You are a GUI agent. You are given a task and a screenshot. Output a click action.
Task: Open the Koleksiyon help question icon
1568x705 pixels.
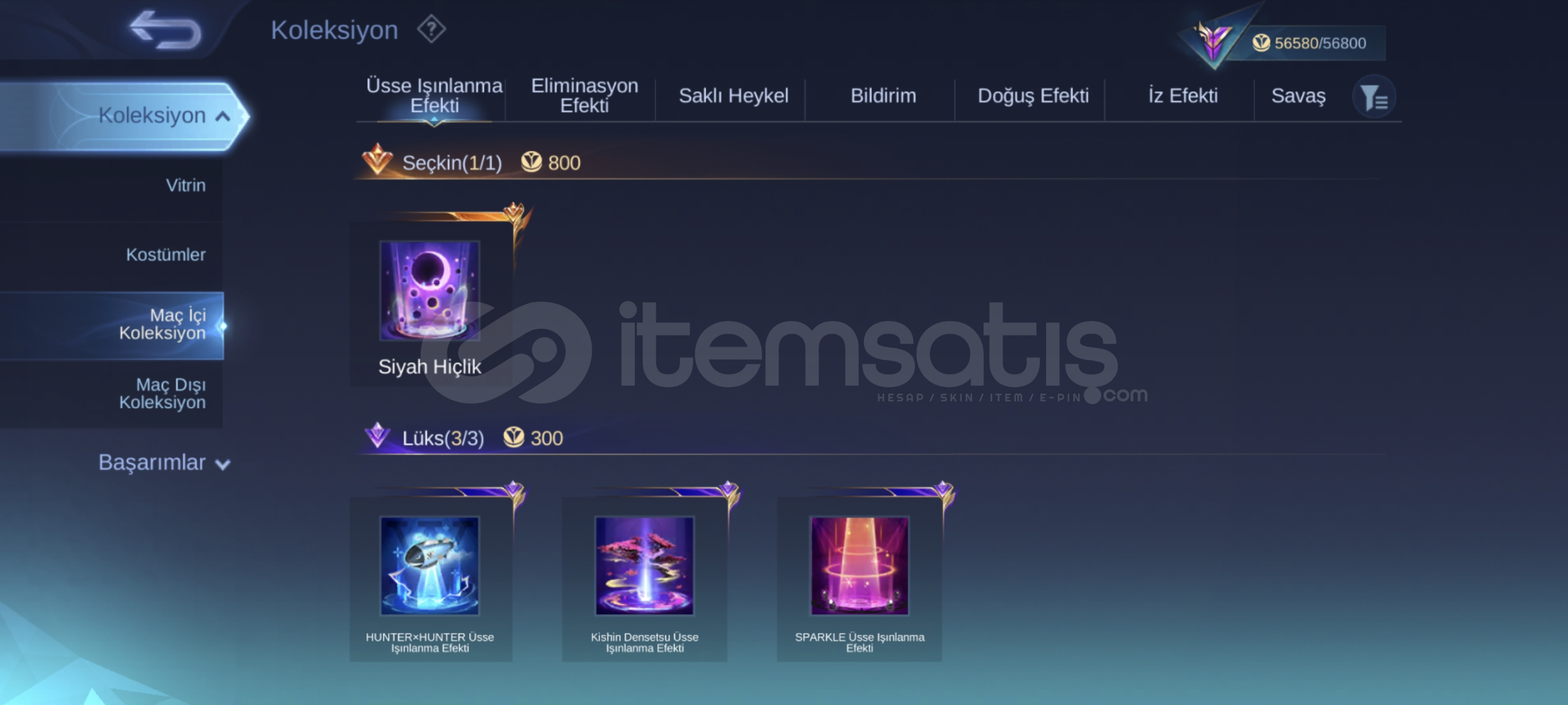pyautogui.click(x=431, y=29)
